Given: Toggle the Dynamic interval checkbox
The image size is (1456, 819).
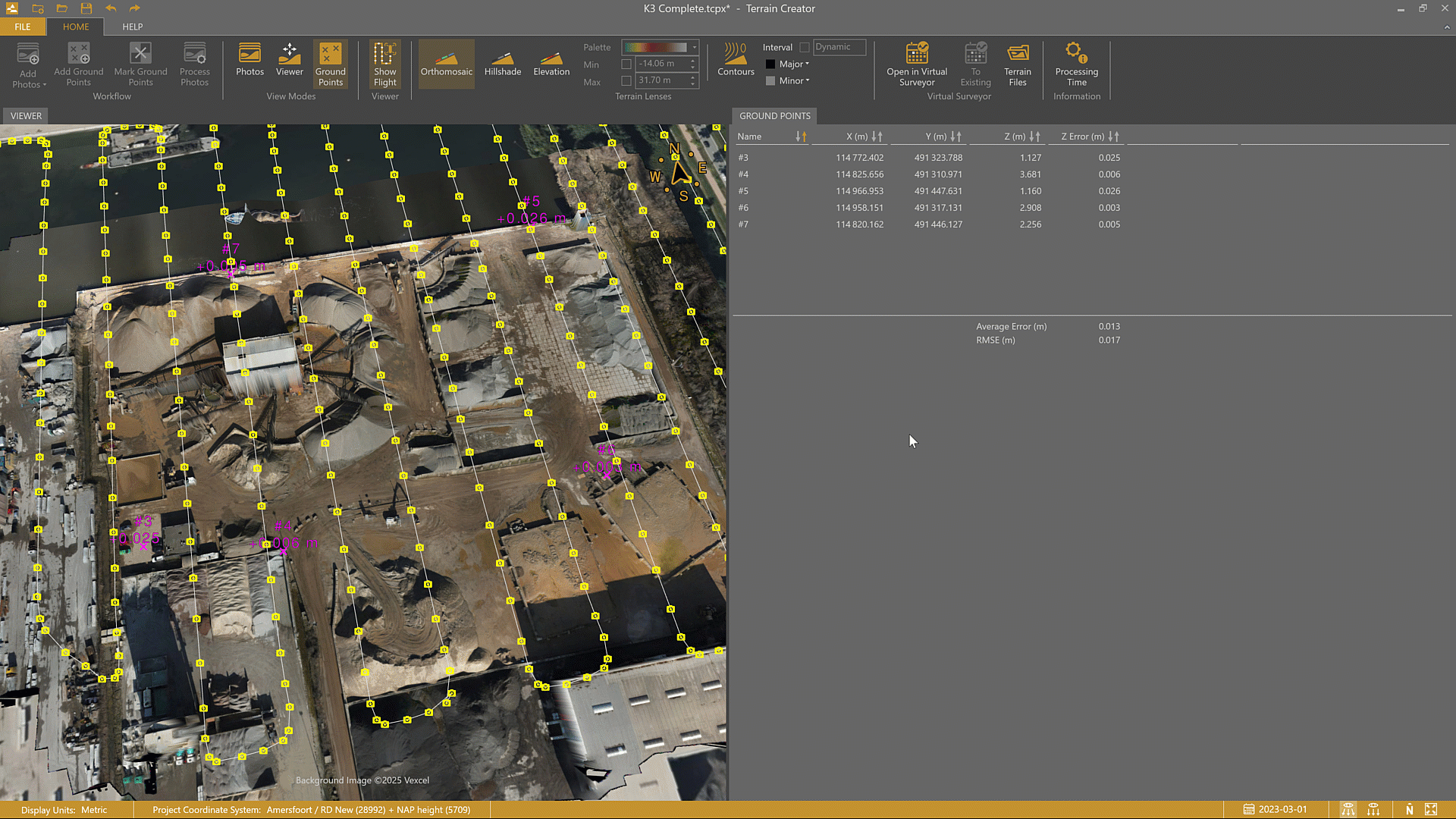Looking at the screenshot, I should [805, 48].
